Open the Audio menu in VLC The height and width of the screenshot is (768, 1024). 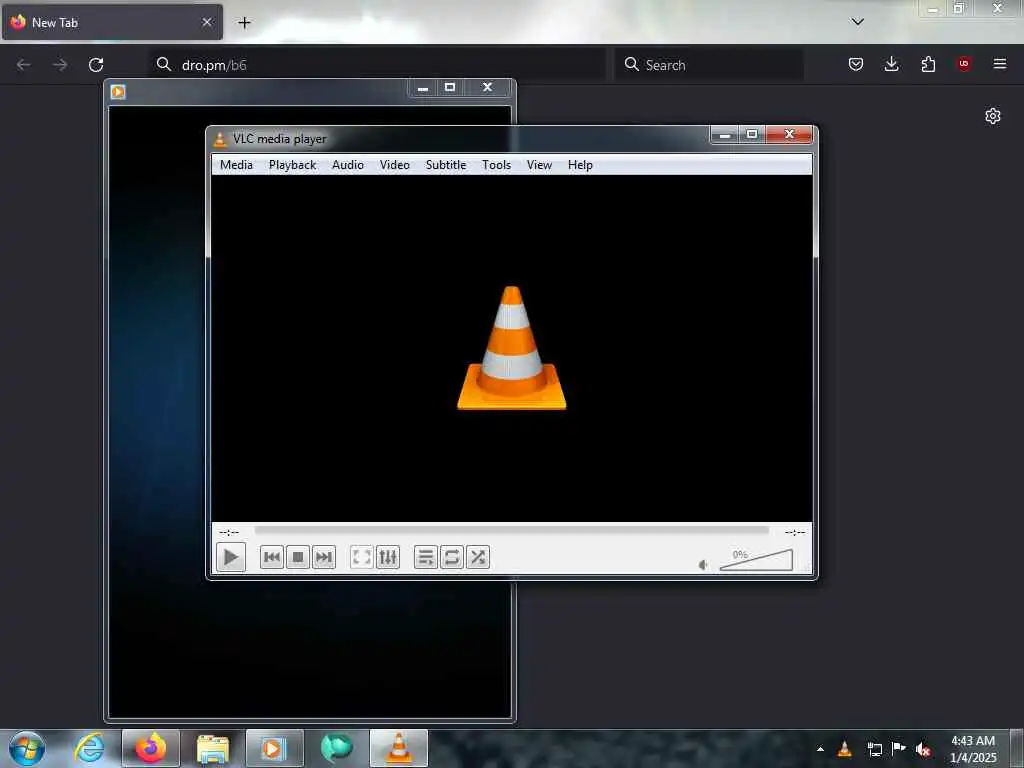pos(347,165)
